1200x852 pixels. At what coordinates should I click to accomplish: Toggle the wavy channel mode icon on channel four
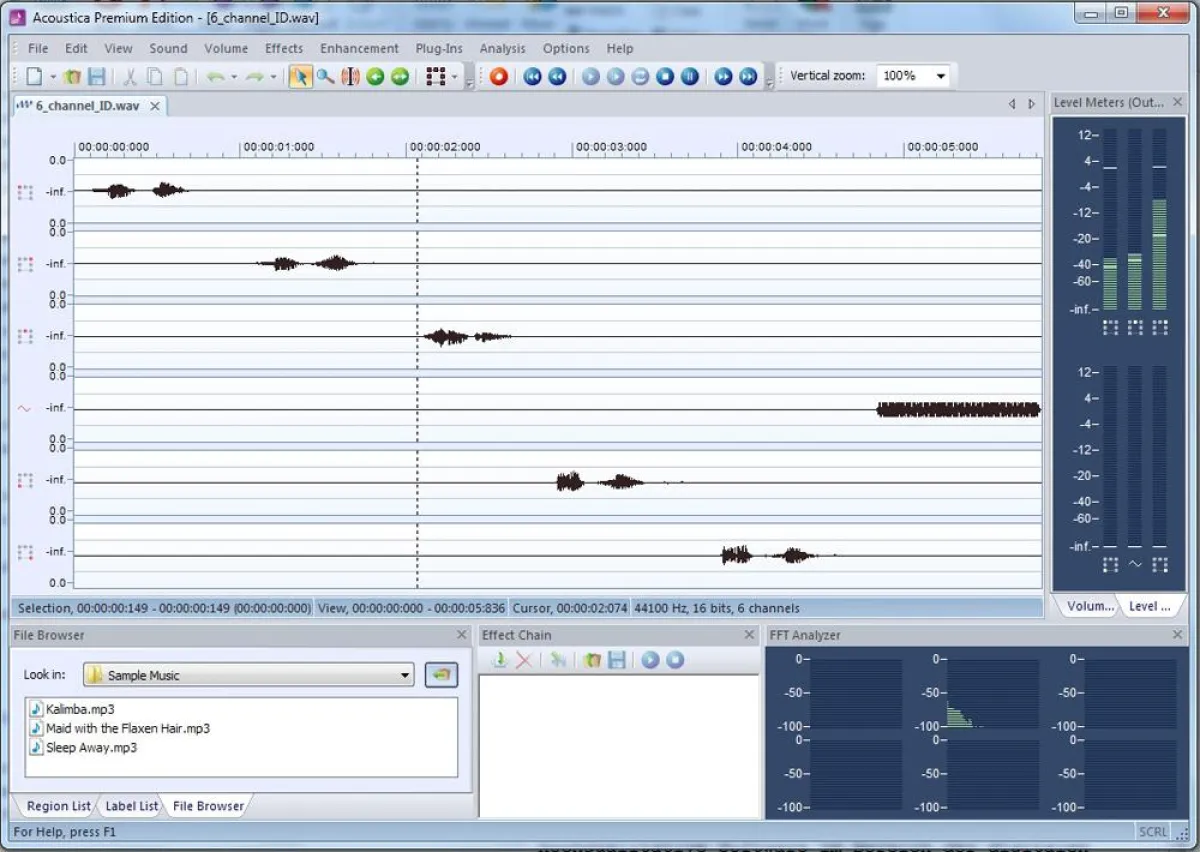(26, 408)
